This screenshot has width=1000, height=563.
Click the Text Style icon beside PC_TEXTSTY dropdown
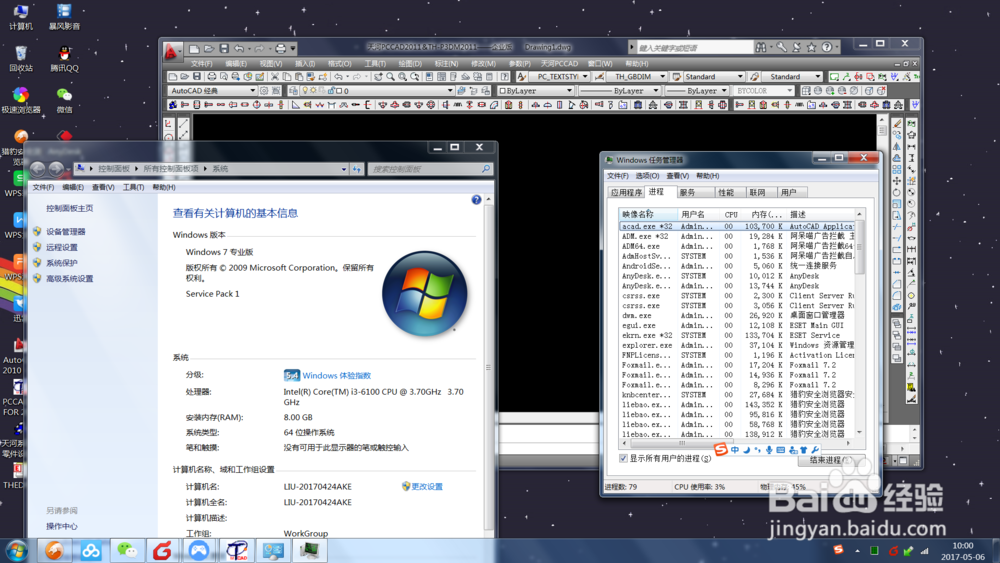coord(522,77)
